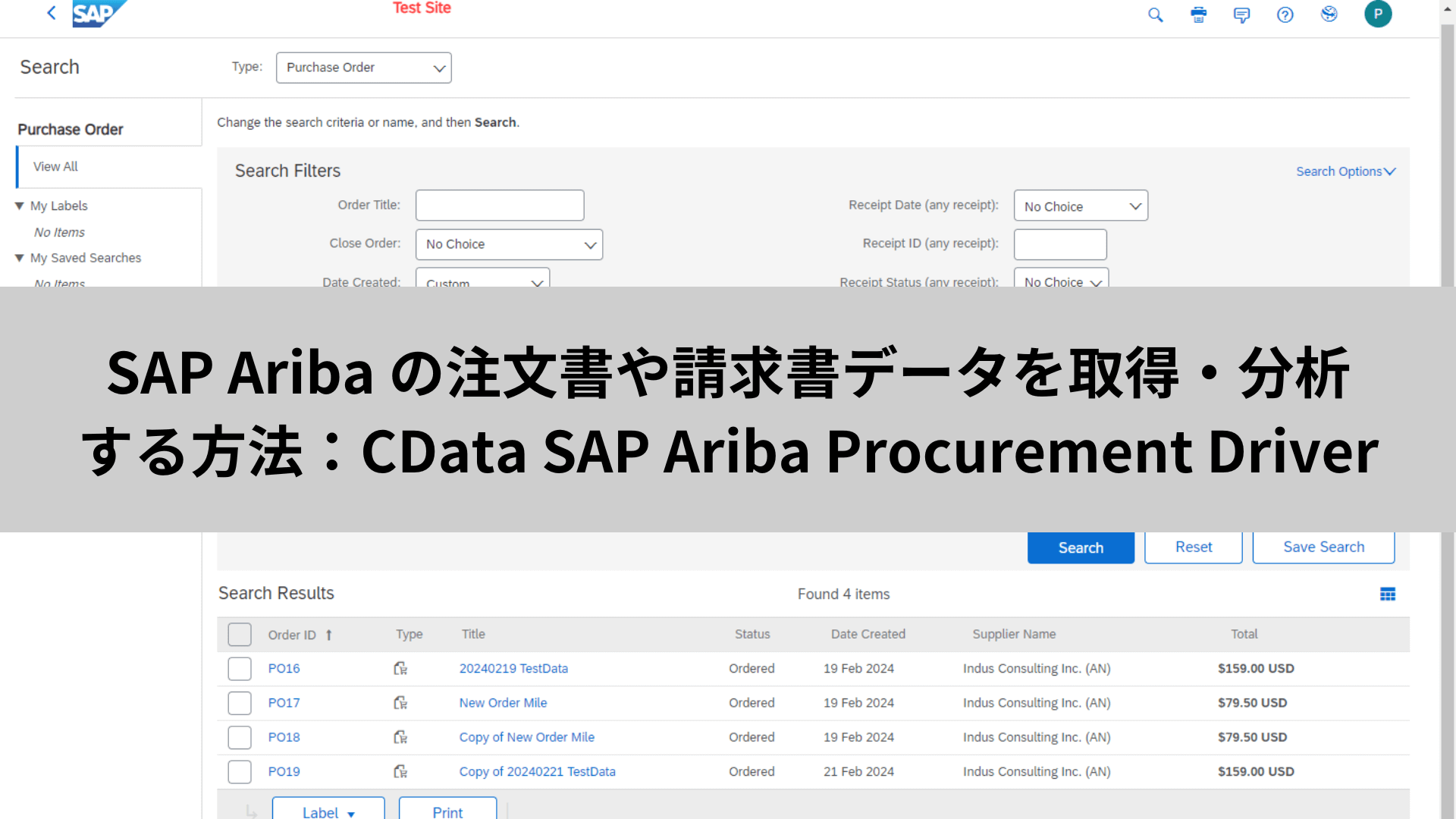Open the Receipt Status dropdown
Image resolution: width=1456 pixels, height=819 pixels.
[1062, 278]
